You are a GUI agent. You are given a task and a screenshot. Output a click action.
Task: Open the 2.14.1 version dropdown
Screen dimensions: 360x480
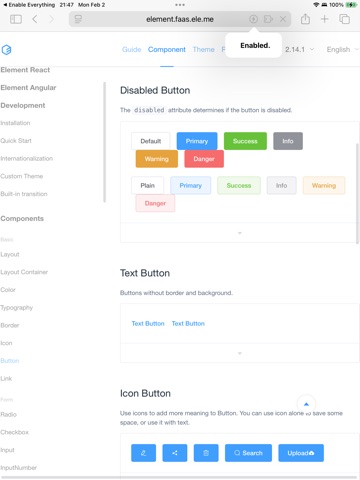299,49
